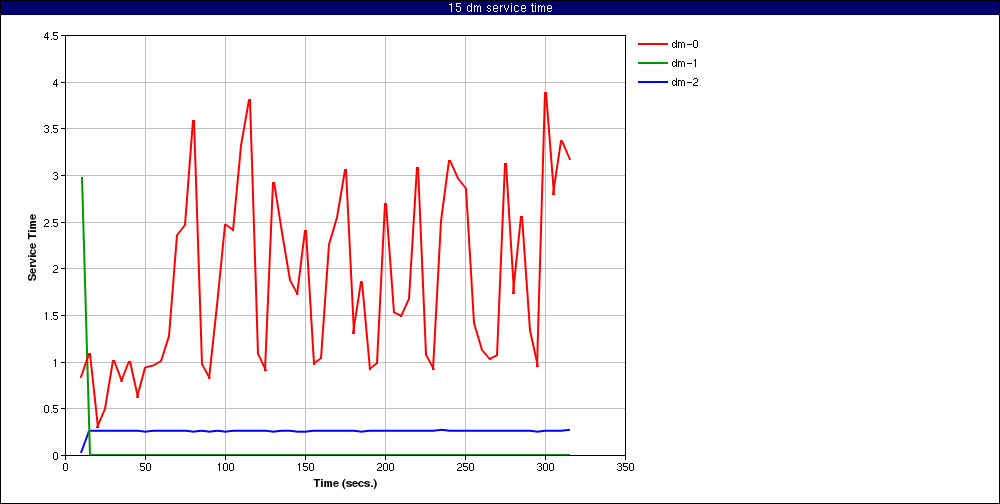Screen dimensions: 1000x504
Task: Click the 300 x-axis tick label
Action: pos(545,467)
